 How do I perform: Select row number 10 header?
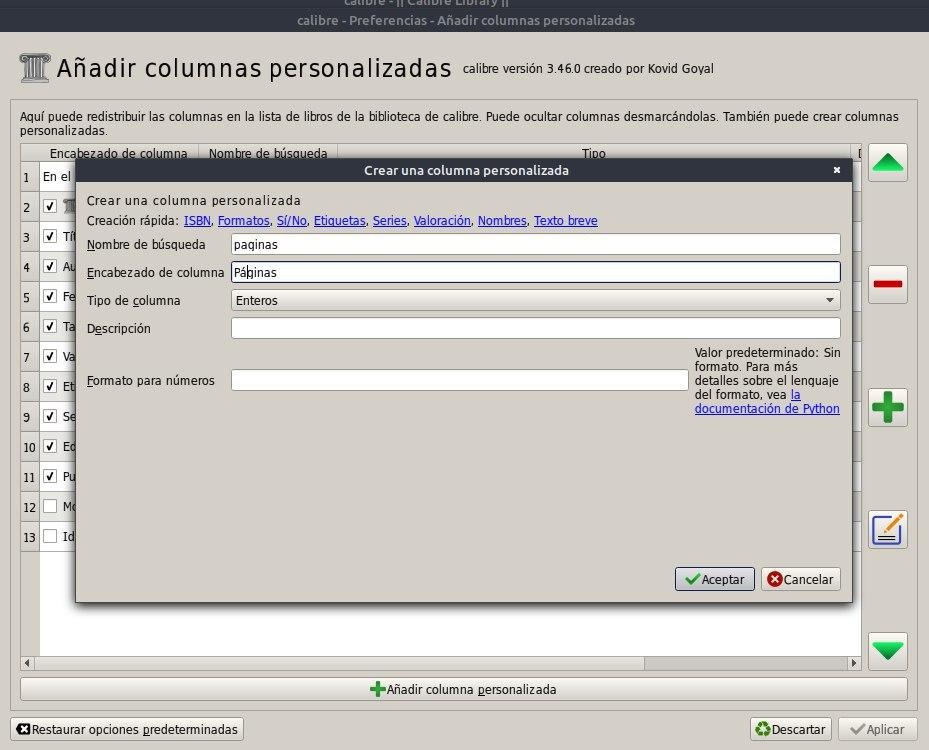30,447
